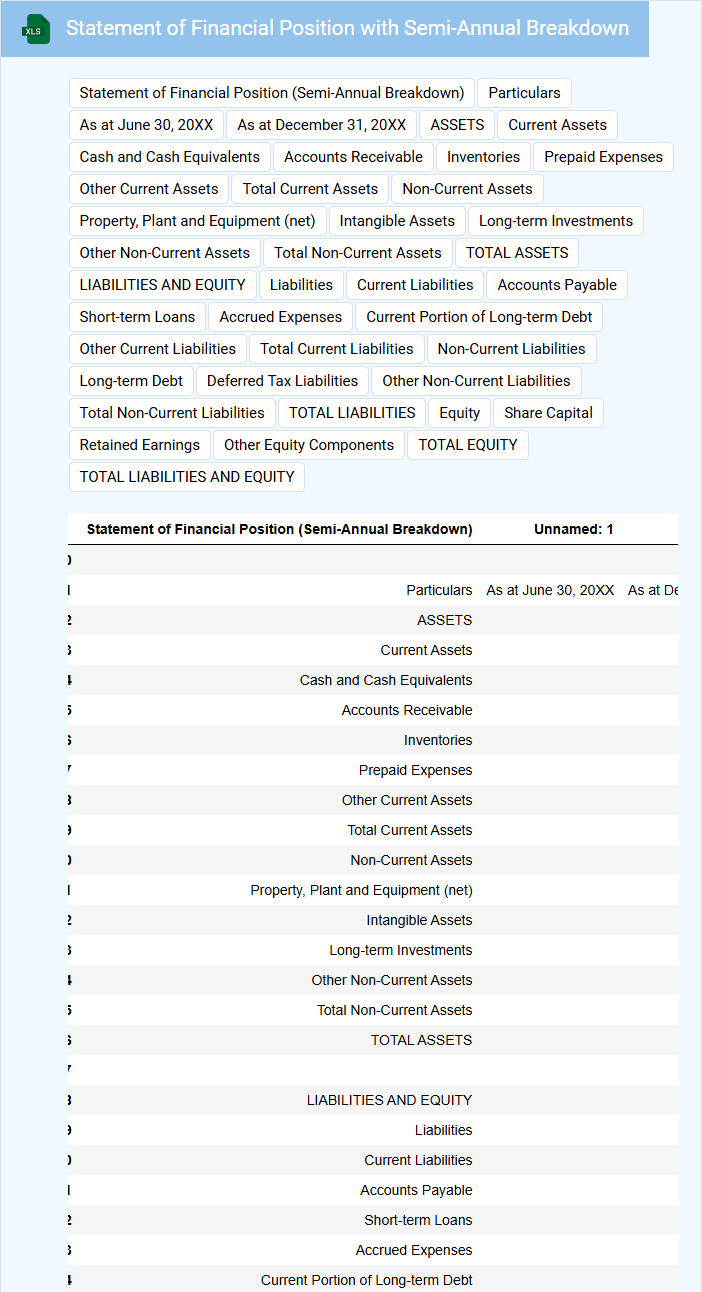Select the TOTAL LIABILITIES AND EQUITY tag
Viewport: 702px width, 1292px height.
187,477
